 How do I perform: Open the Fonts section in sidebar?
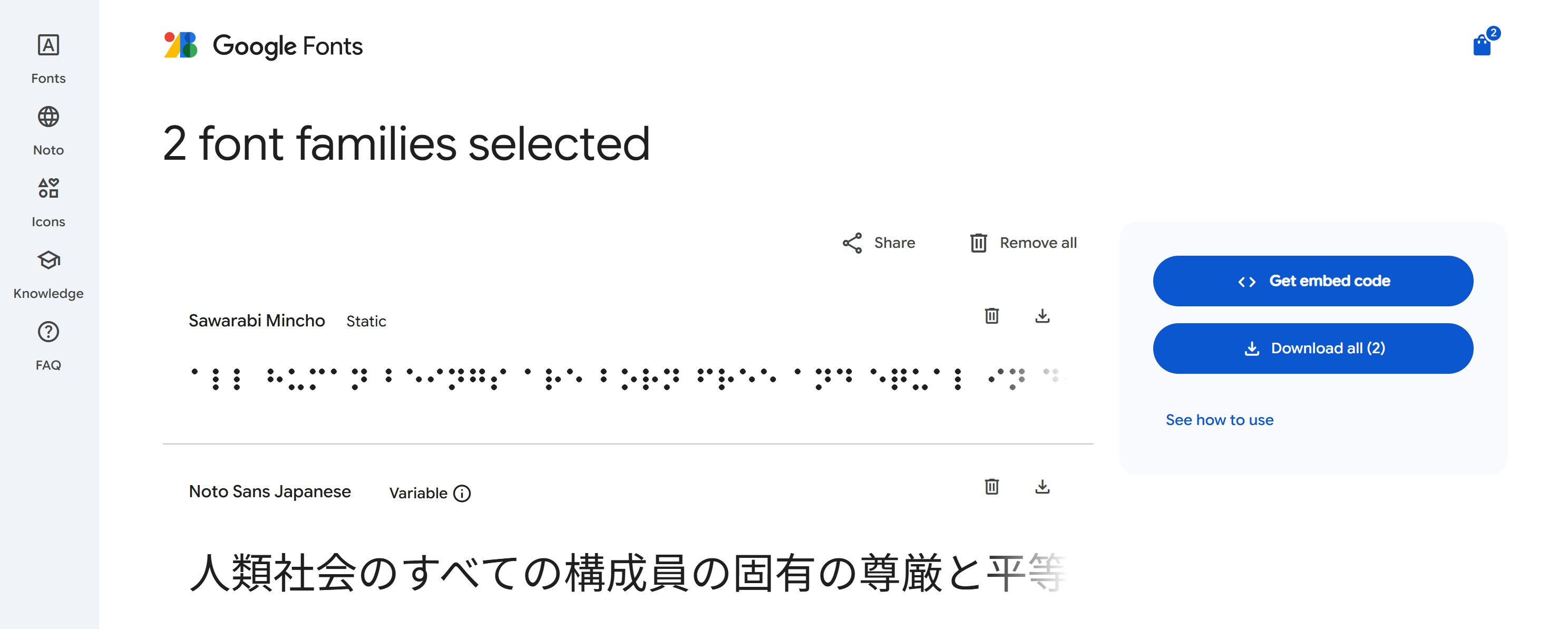[x=48, y=59]
